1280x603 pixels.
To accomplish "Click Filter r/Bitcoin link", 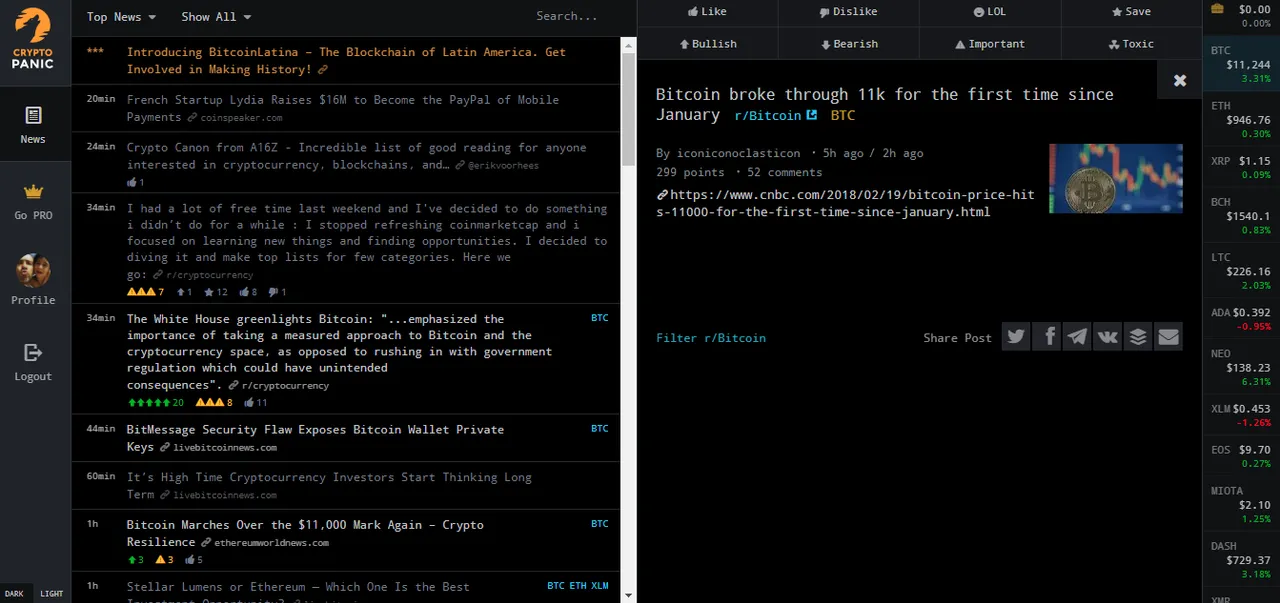I will pos(711,338).
